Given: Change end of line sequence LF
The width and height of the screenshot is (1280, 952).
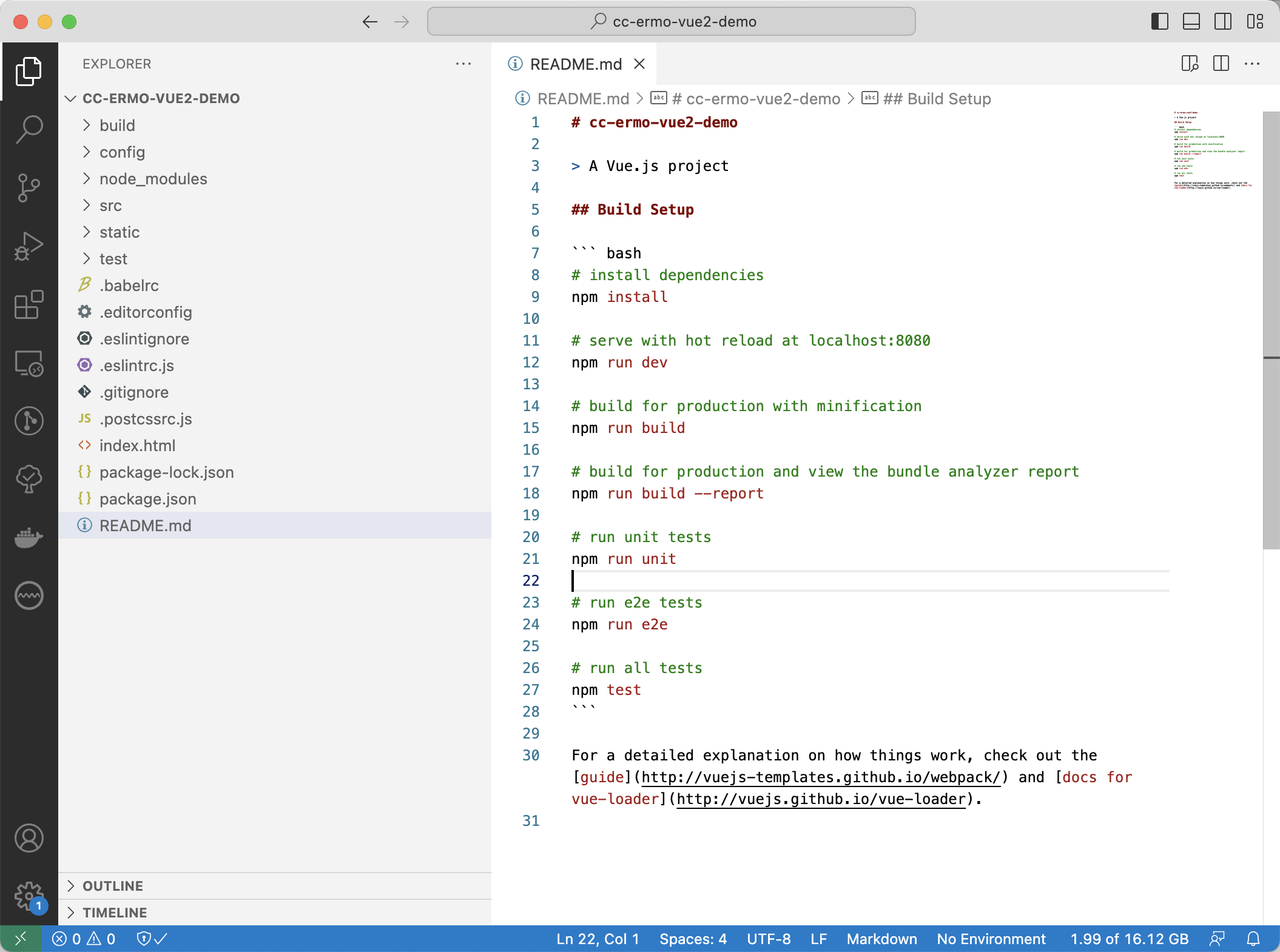Looking at the screenshot, I should pyautogui.click(x=818, y=939).
